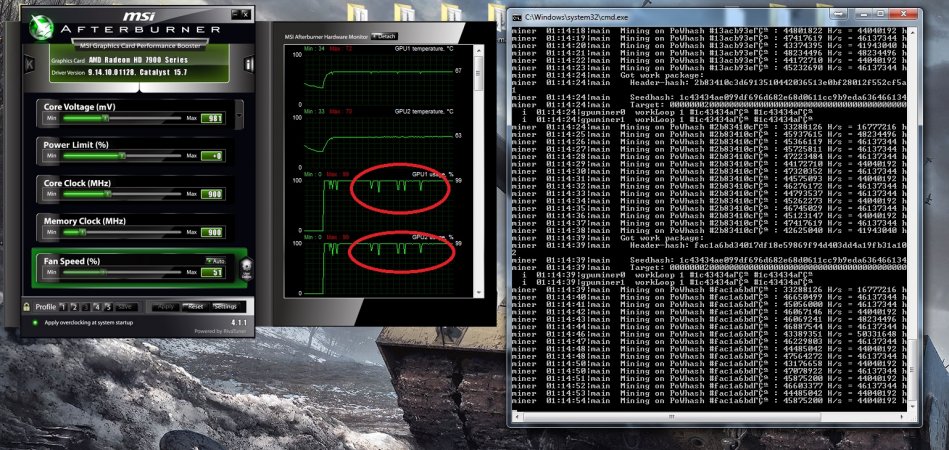The width and height of the screenshot is (949, 450).
Task: Click the Fan Speed value field 51
Action: pyautogui.click(x=212, y=273)
